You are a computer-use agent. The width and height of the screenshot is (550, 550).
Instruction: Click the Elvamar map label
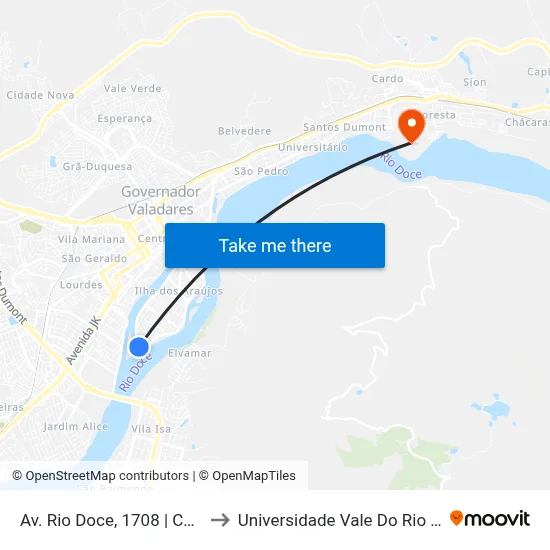click(x=190, y=353)
